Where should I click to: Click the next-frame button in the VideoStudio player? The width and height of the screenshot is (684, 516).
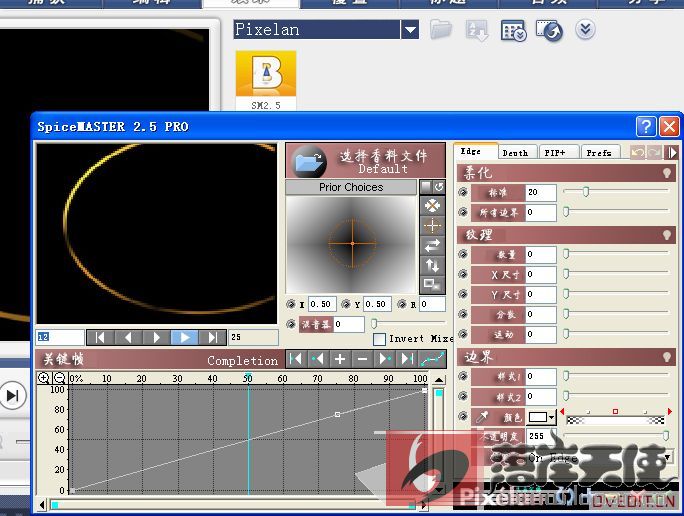[13, 396]
